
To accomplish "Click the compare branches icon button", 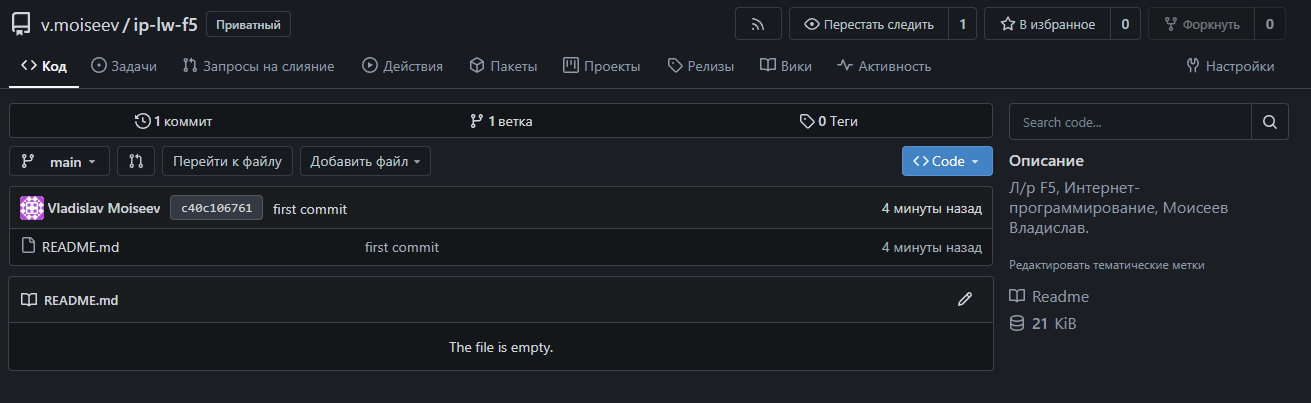I will (x=136, y=161).
